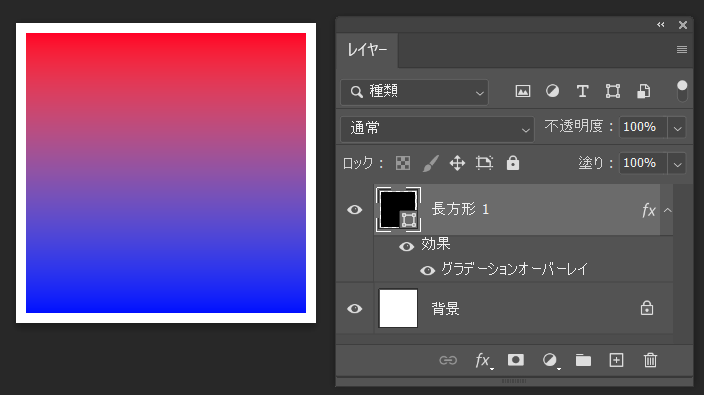Lock transparent pixels checkerboard icon
The height and width of the screenshot is (395, 704).
[403, 163]
